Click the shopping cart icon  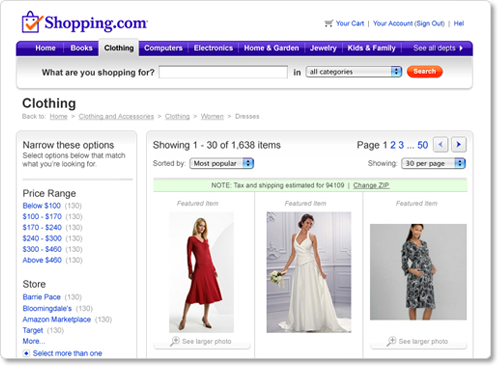(x=329, y=23)
